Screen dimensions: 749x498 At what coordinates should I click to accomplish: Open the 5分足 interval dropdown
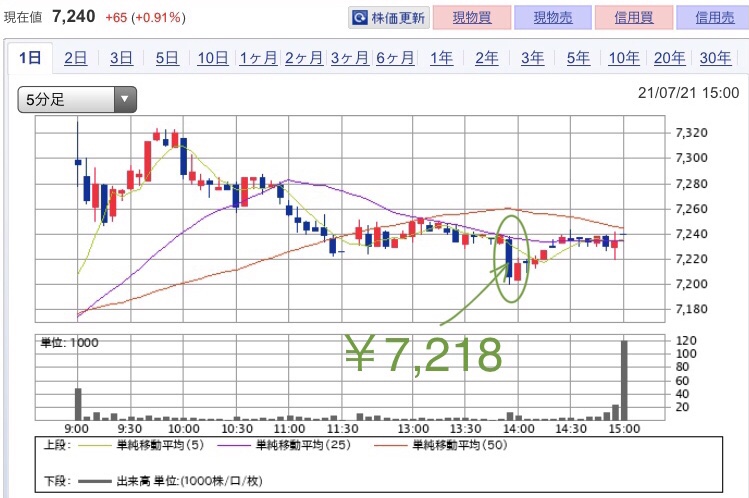(77, 100)
